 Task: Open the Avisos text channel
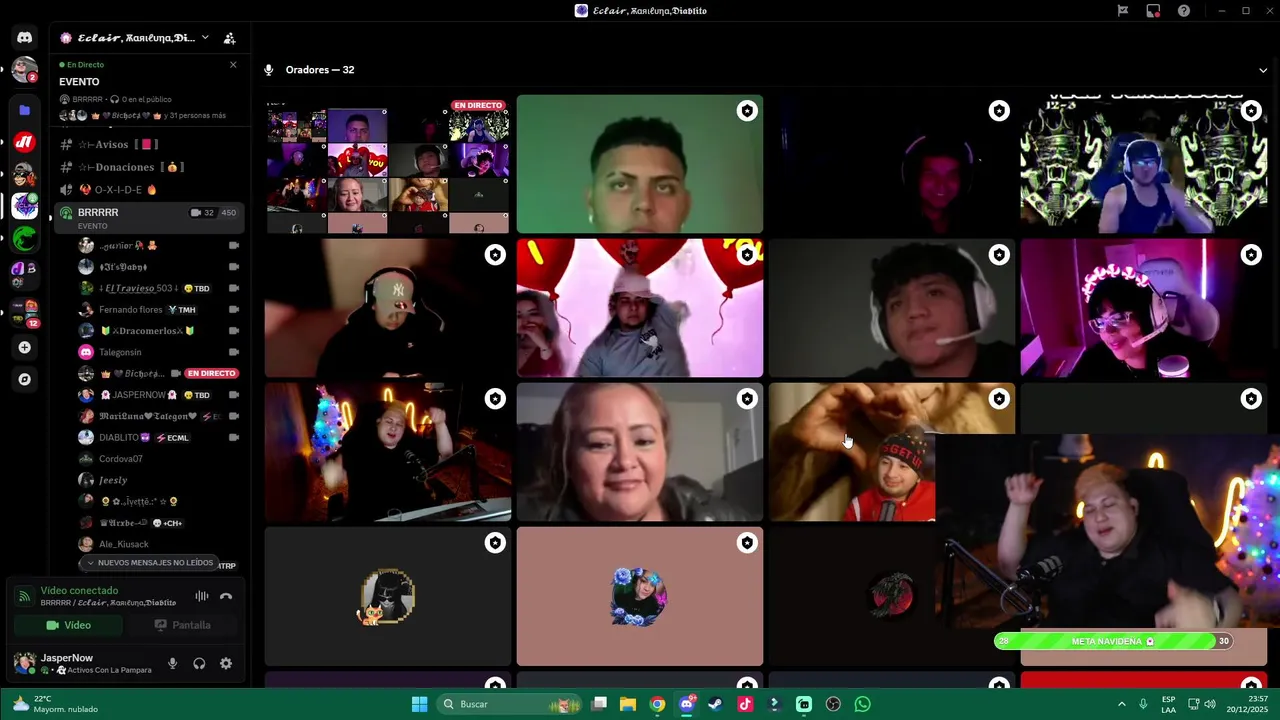(x=150, y=145)
